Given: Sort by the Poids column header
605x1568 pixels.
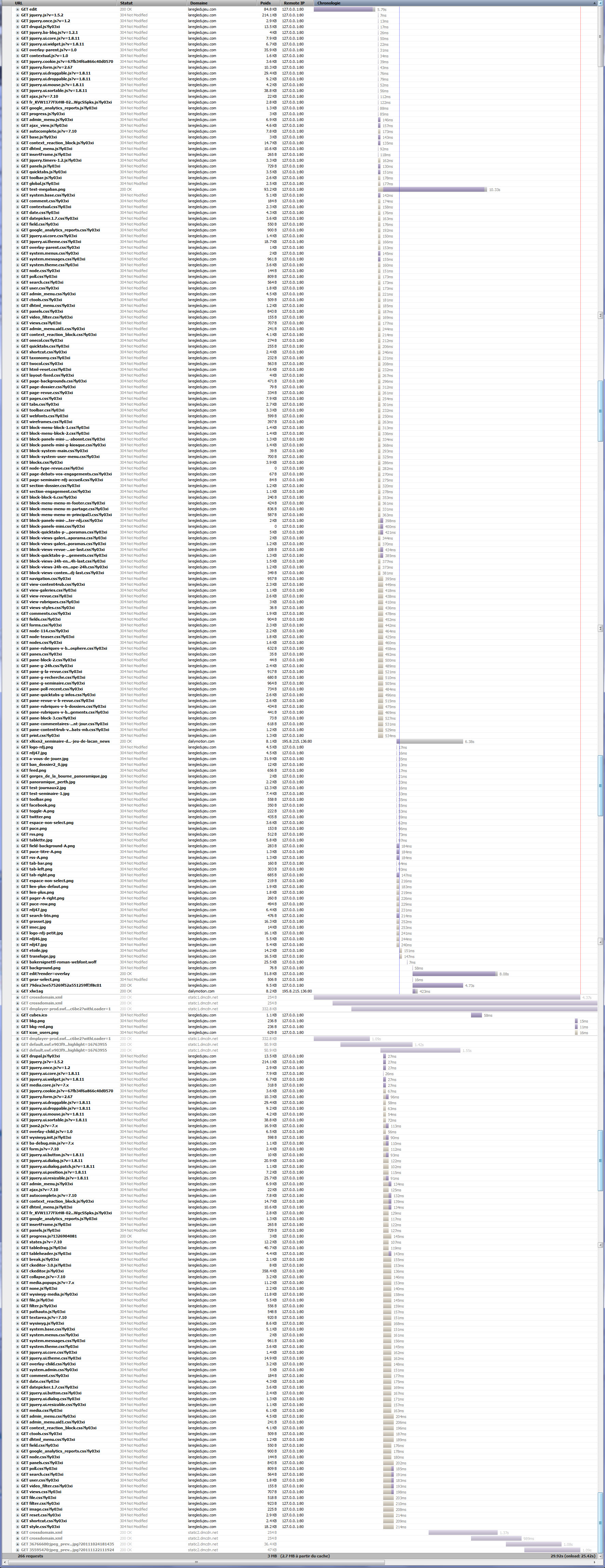Looking at the screenshot, I should click(x=268, y=3).
